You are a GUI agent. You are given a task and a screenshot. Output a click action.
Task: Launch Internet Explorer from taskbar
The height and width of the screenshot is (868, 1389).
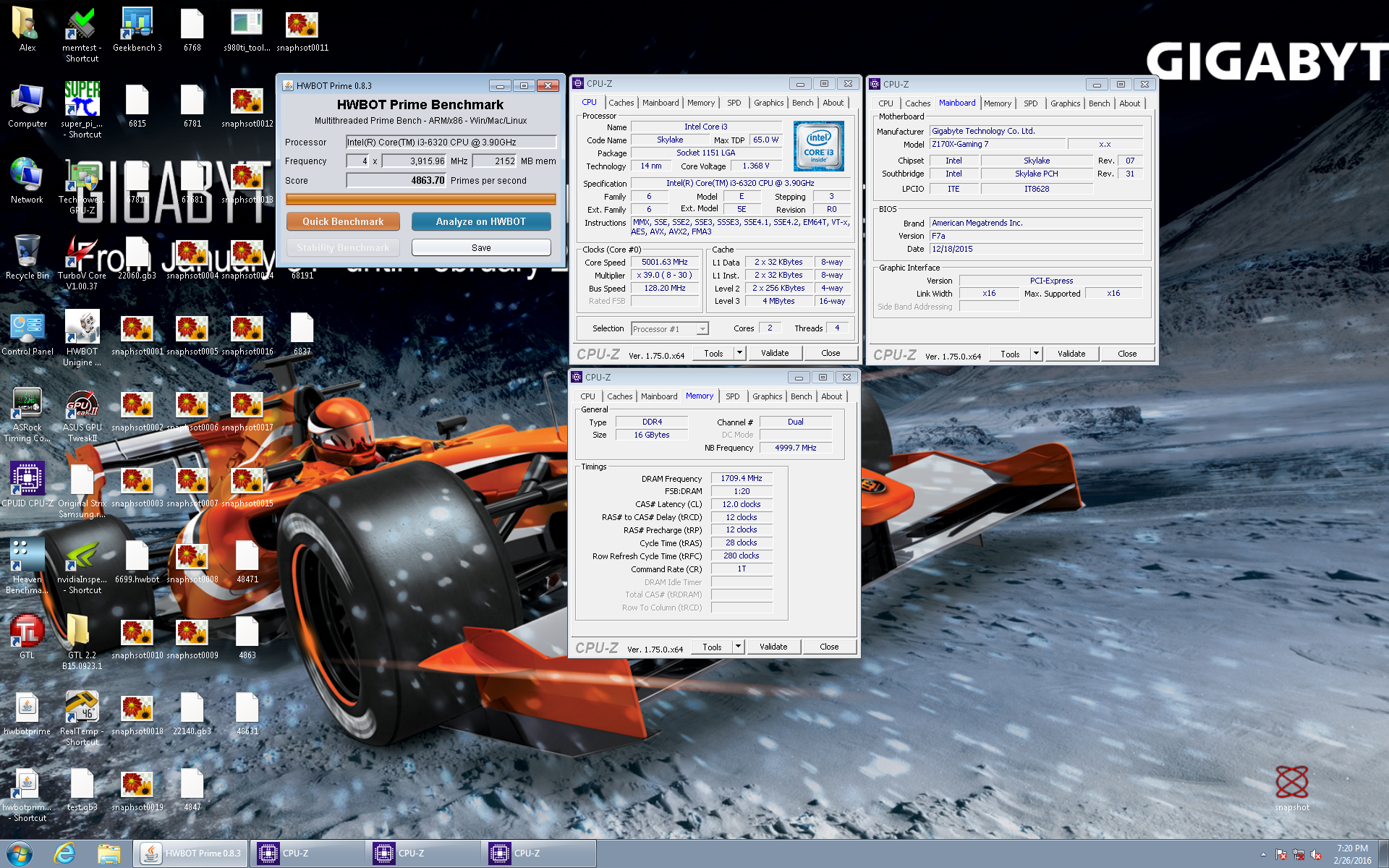coord(64,854)
